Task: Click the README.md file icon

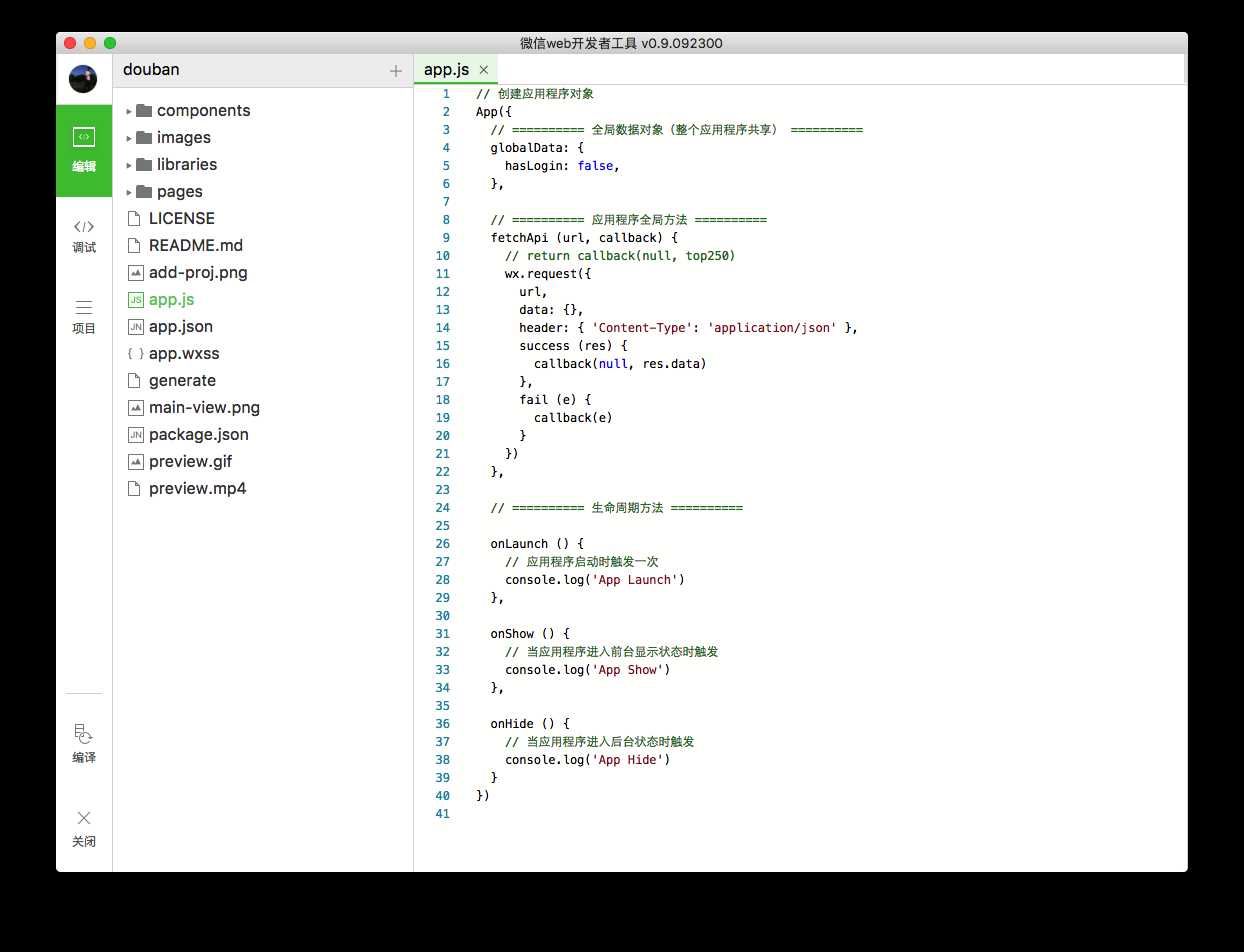Action: pyautogui.click(x=135, y=245)
